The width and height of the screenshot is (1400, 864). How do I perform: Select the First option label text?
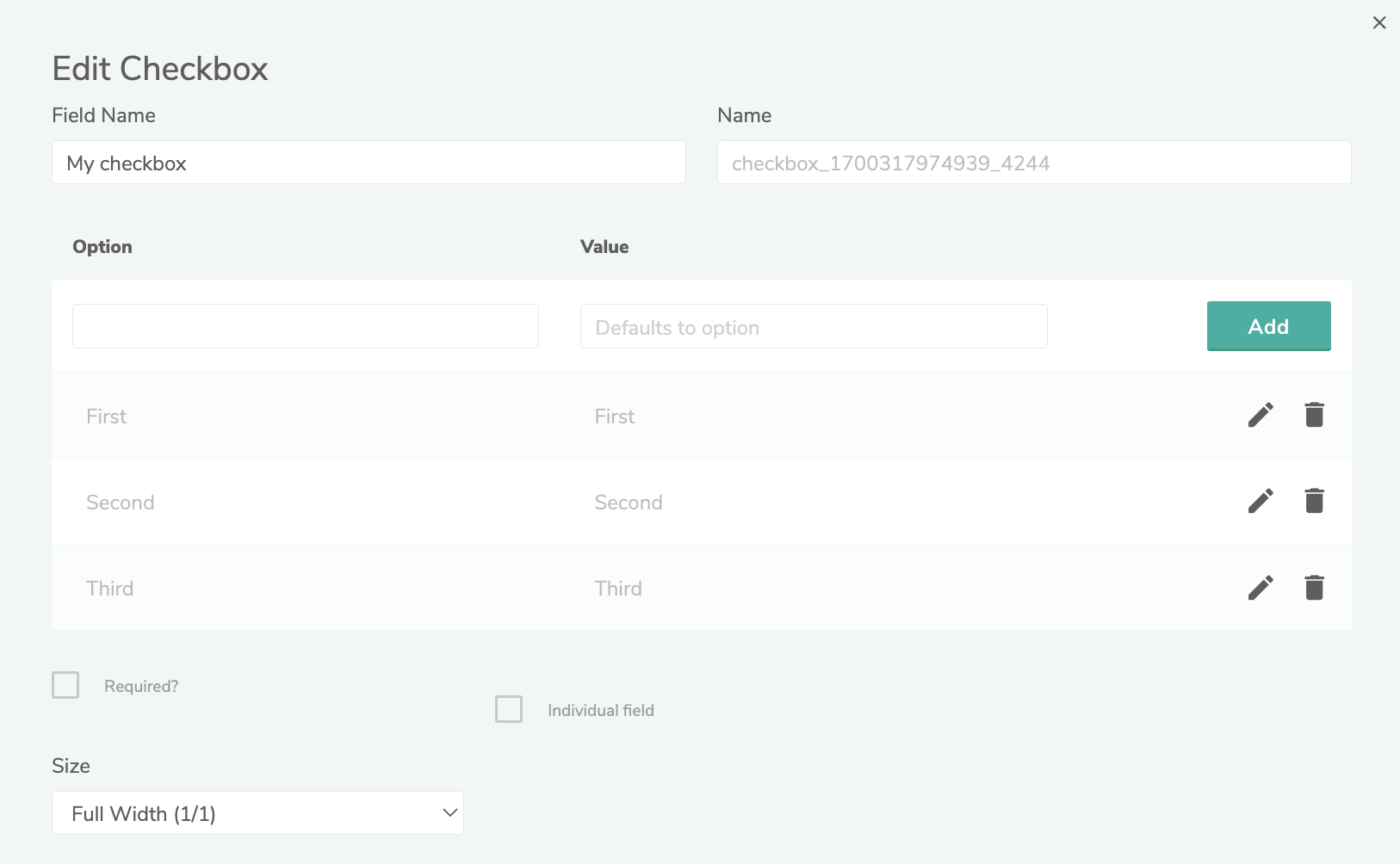tap(107, 417)
